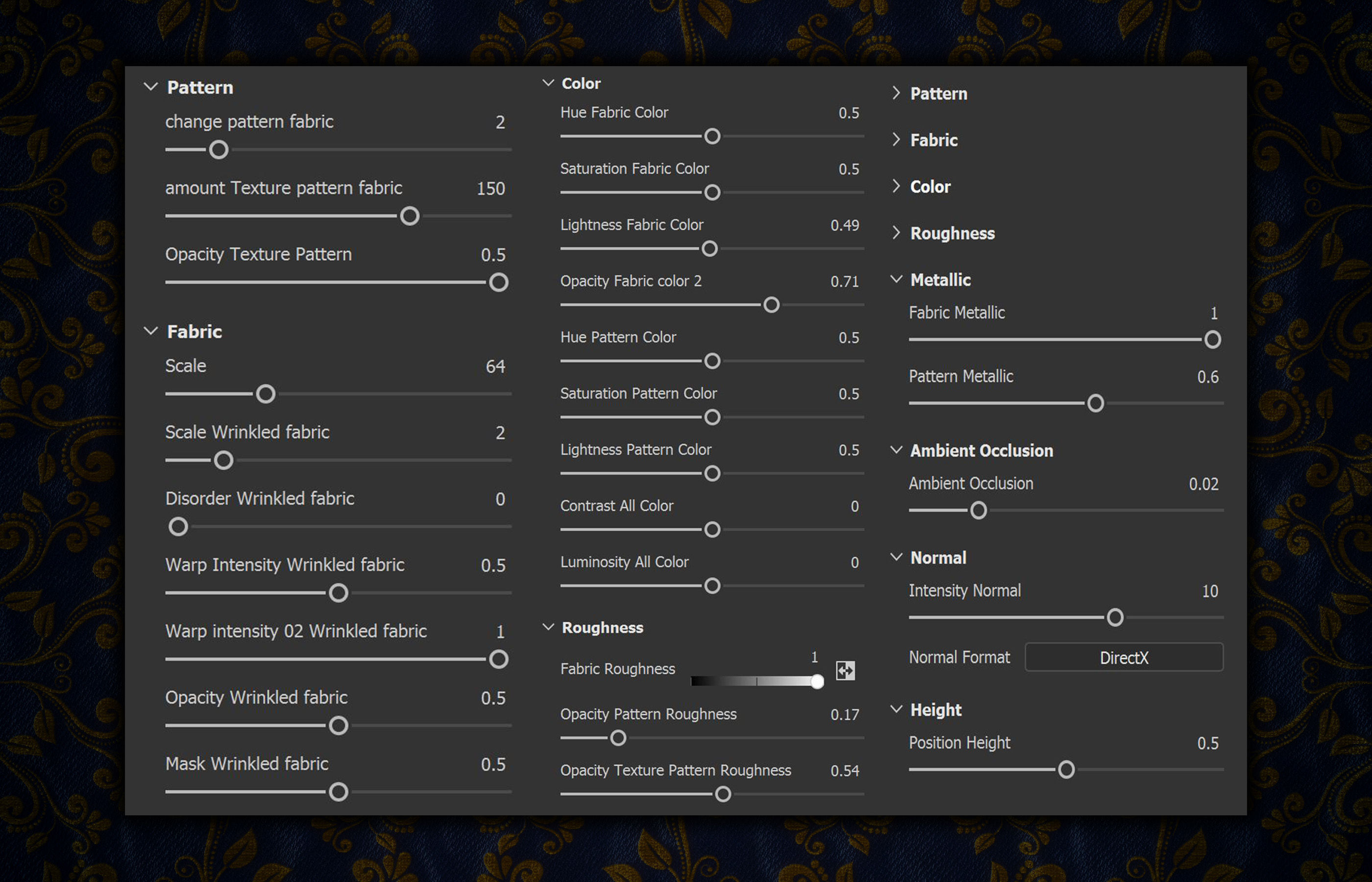Viewport: 1372px width, 882px height.
Task: Click the Intensity Normal value 10
Action: [x=1209, y=591]
